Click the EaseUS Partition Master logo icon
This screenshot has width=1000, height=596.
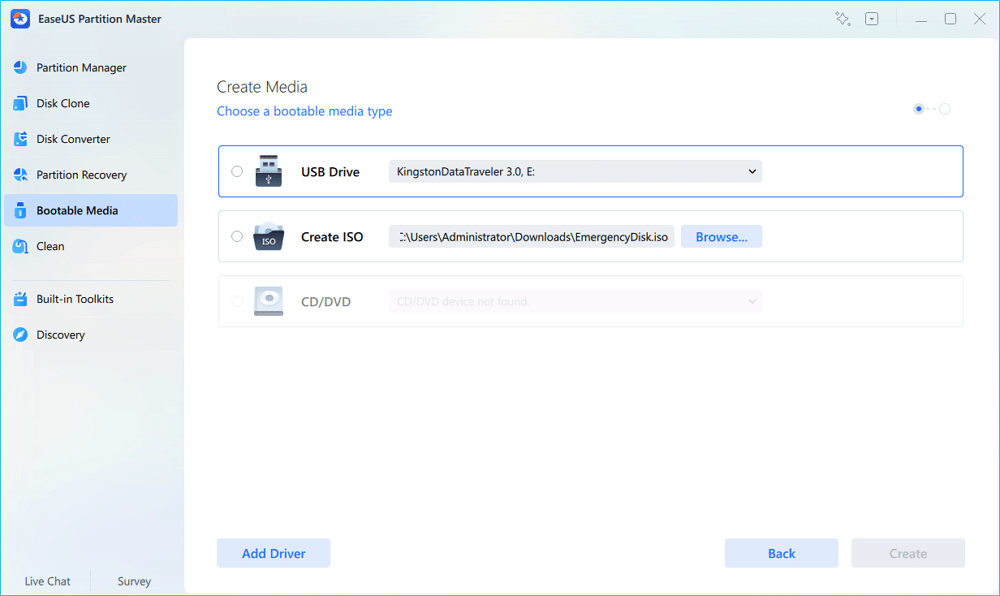click(20, 18)
